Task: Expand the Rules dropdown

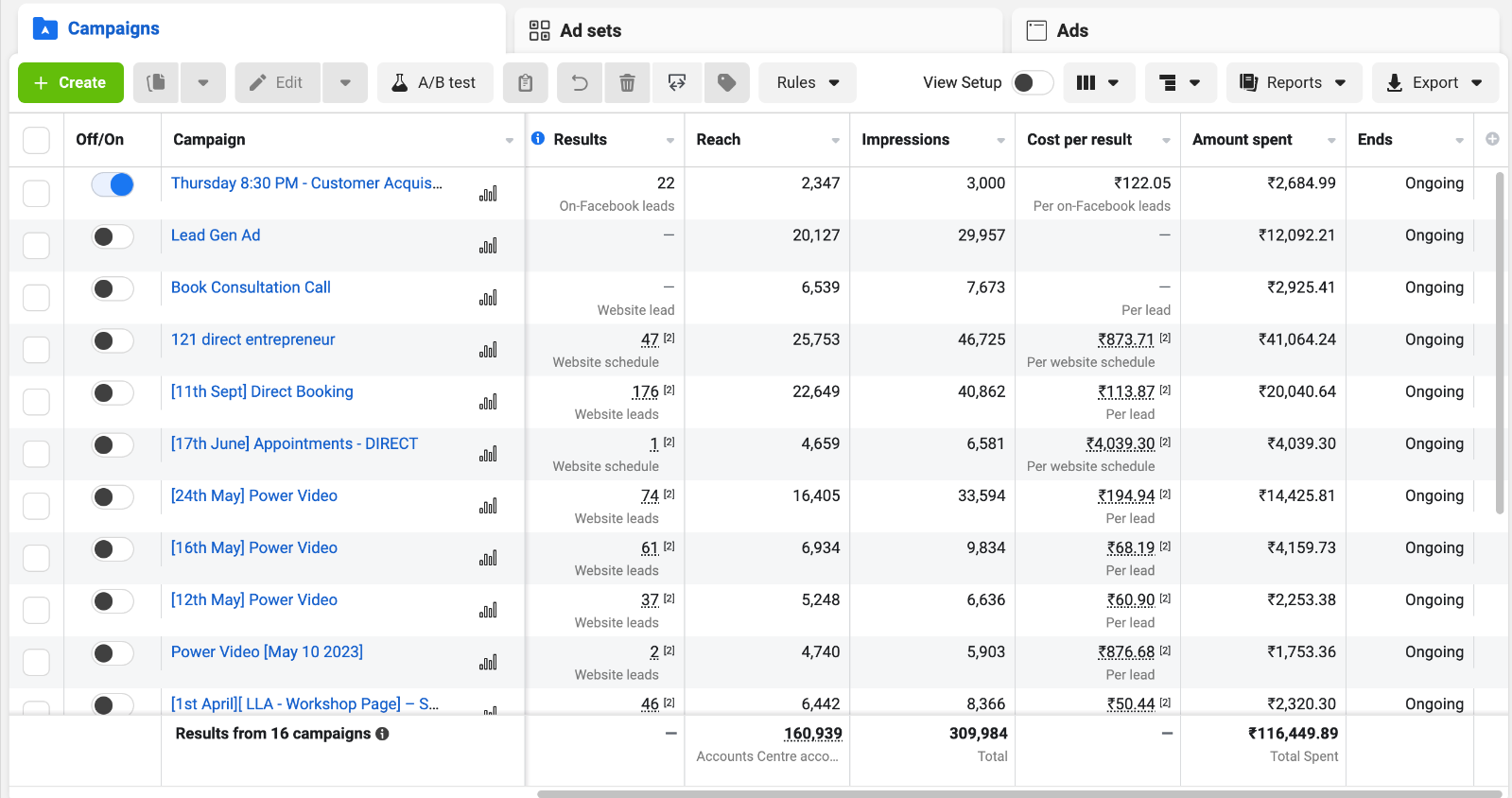Action: [x=808, y=83]
